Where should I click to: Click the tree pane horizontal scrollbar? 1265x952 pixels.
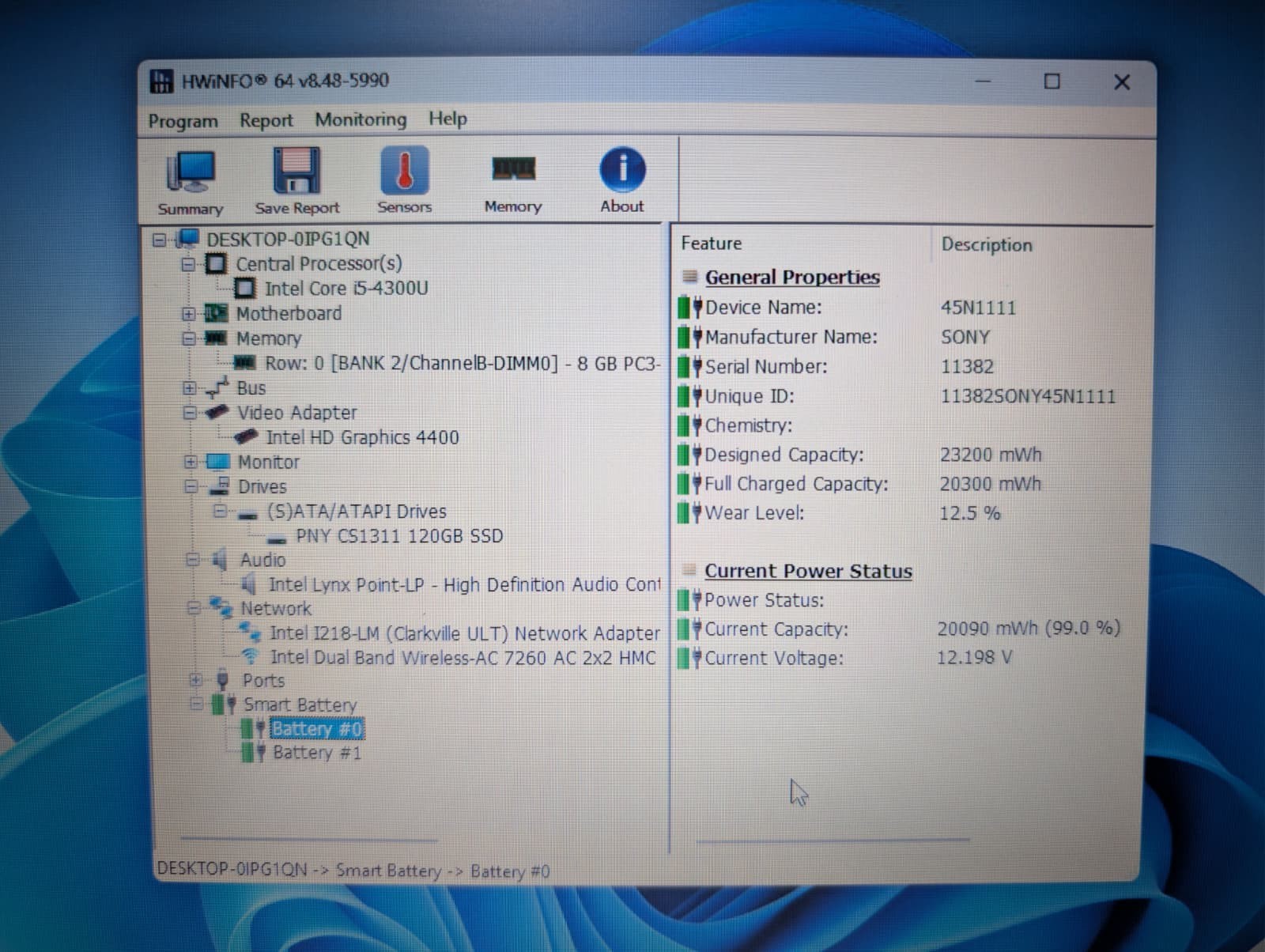click(308, 839)
